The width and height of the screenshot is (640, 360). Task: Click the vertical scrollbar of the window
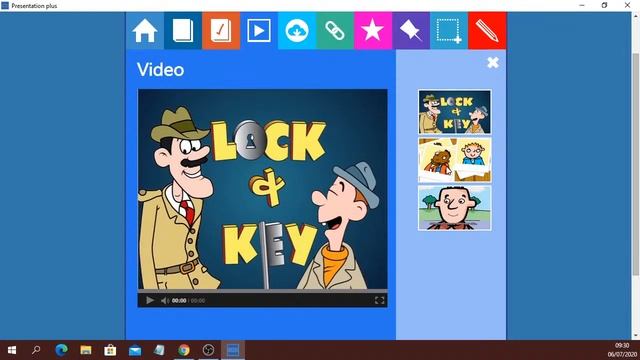(636, 163)
